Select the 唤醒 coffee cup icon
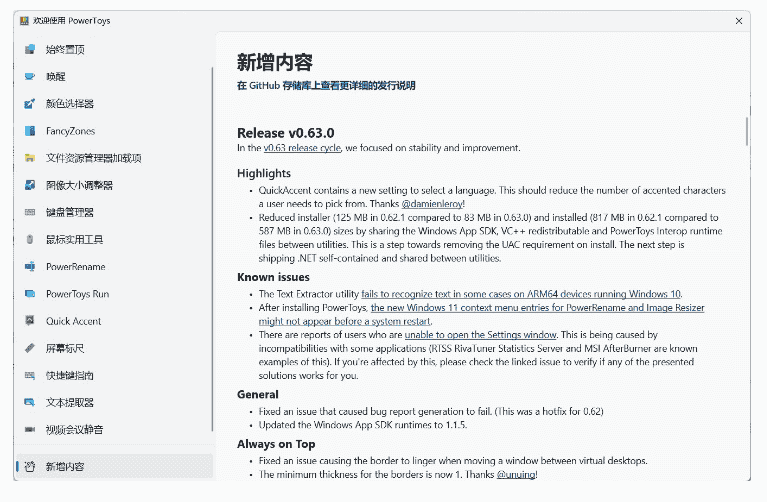767x502 pixels. point(30,76)
